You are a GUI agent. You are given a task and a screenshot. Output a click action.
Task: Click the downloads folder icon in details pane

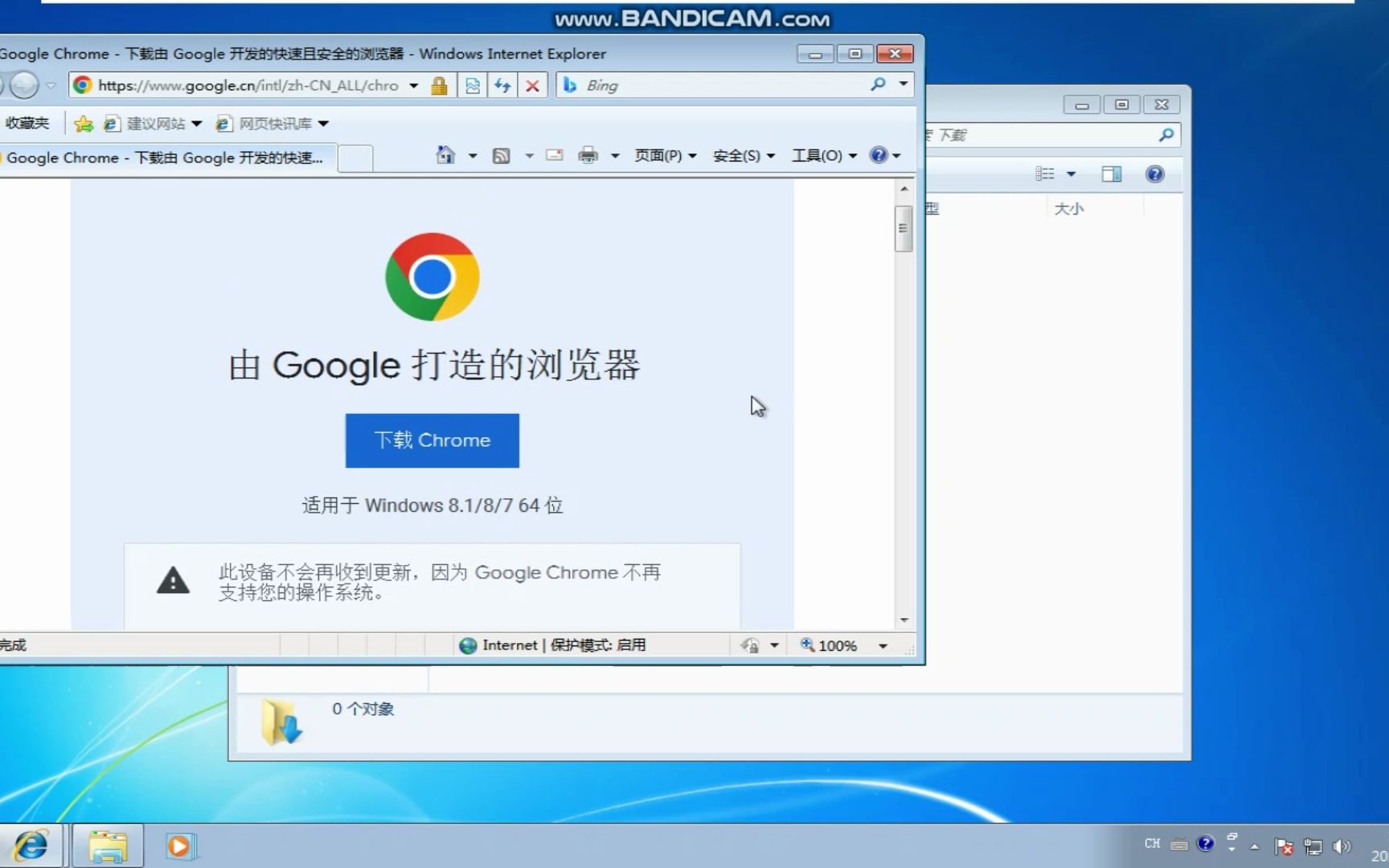pos(282,721)
